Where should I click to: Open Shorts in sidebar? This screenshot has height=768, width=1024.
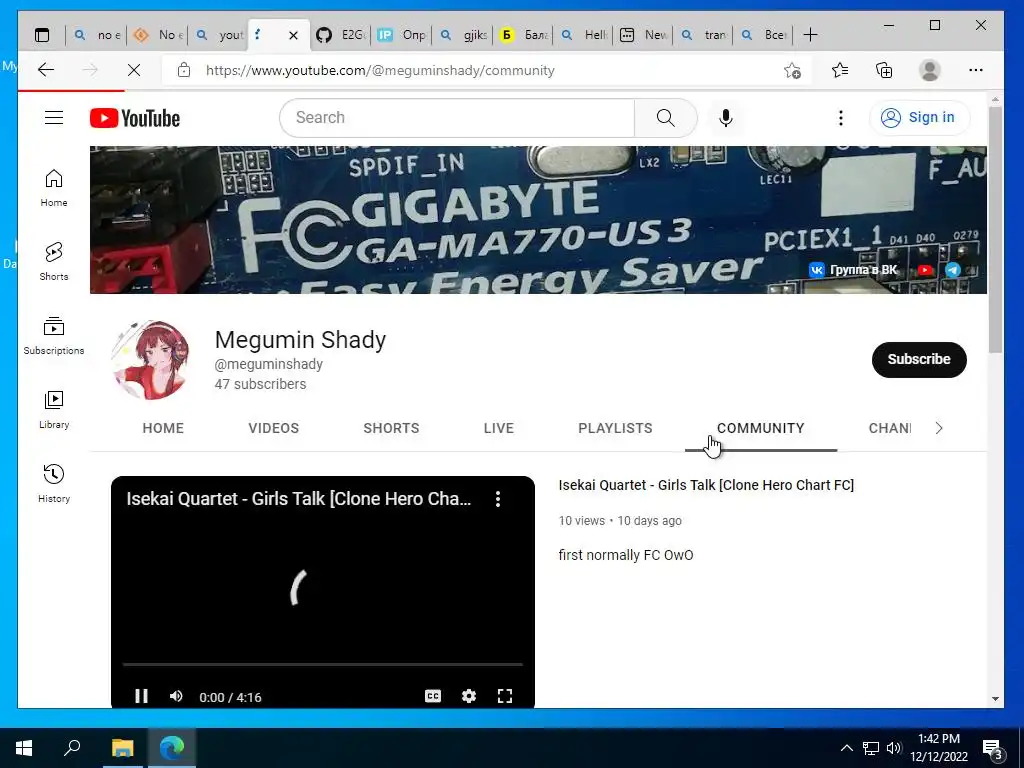(54, 262)
